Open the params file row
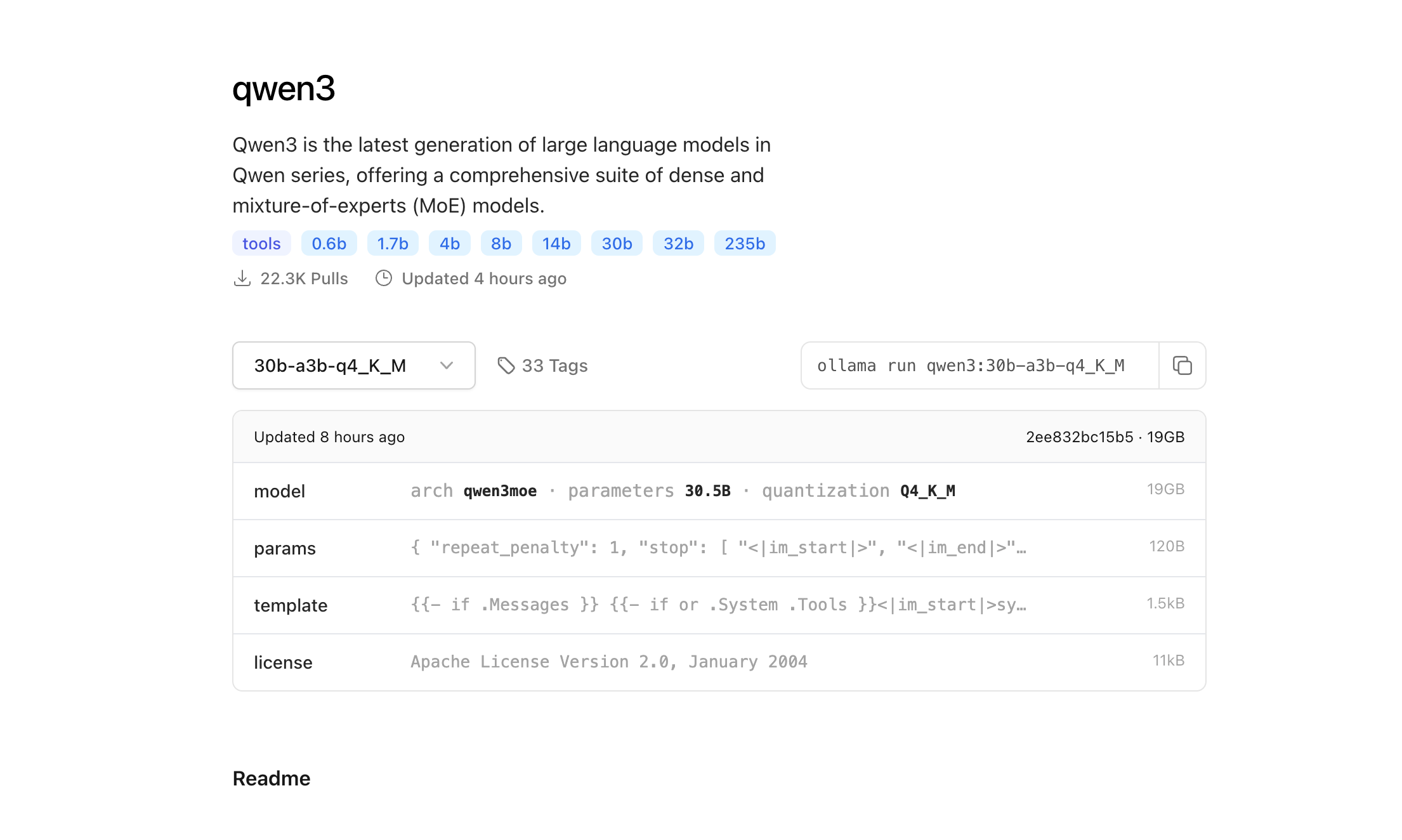This screenshot has height=840, width=1402. point(719,548)
